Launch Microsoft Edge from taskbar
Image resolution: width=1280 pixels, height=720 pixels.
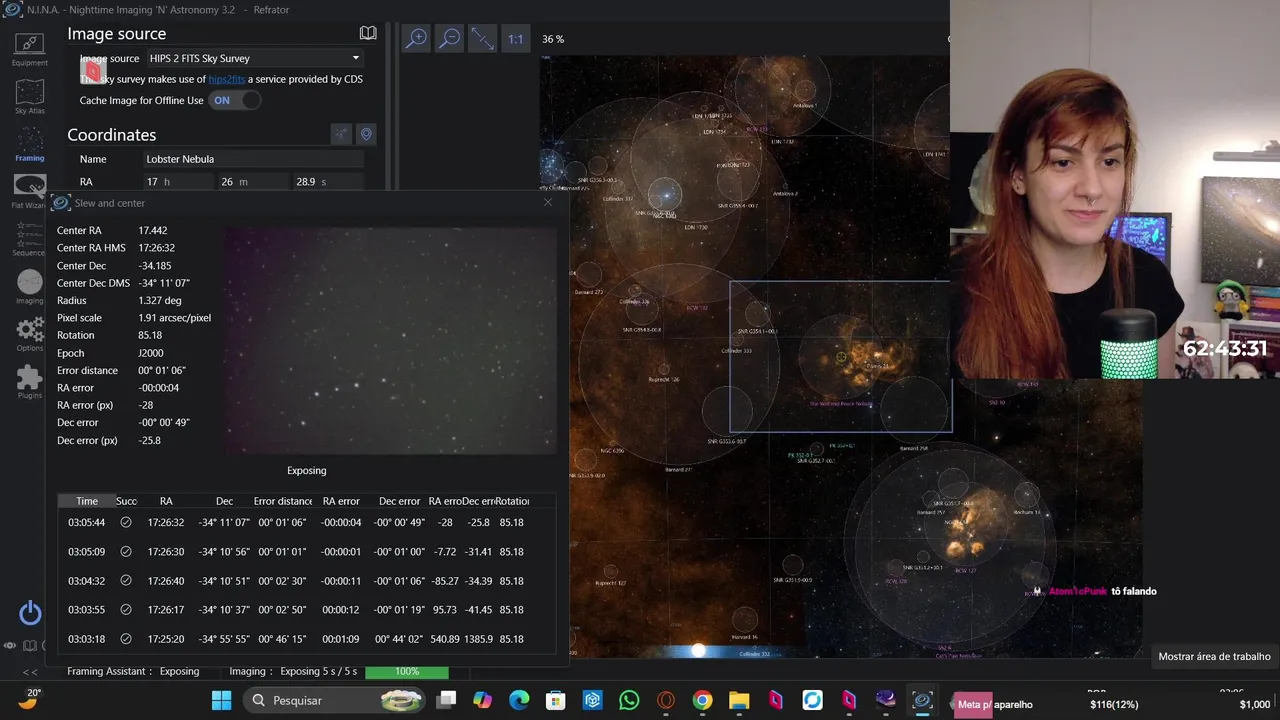pos(519,700)
